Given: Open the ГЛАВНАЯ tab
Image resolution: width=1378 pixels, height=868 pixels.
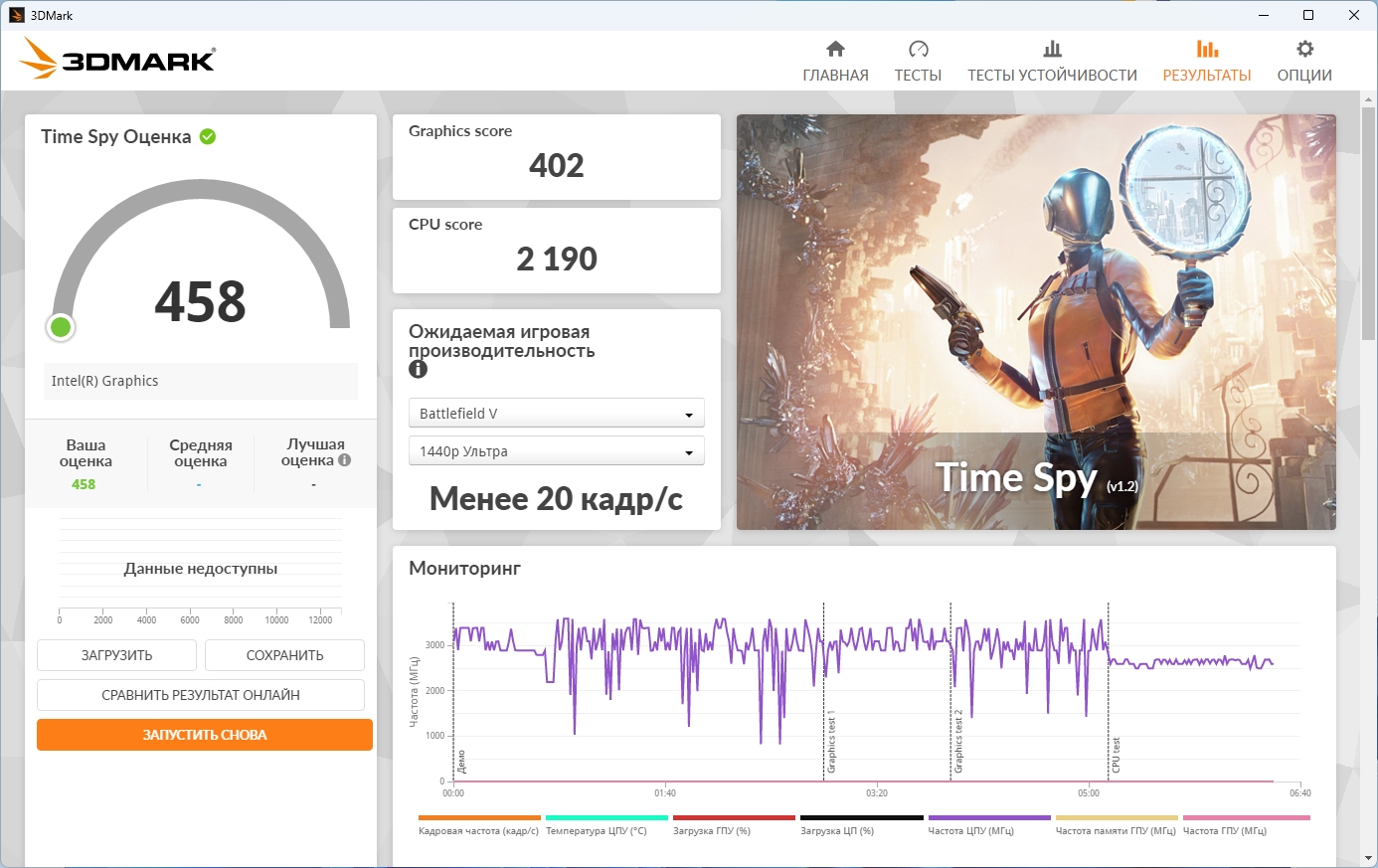Looking at the screenshot, I should point(835,75).
